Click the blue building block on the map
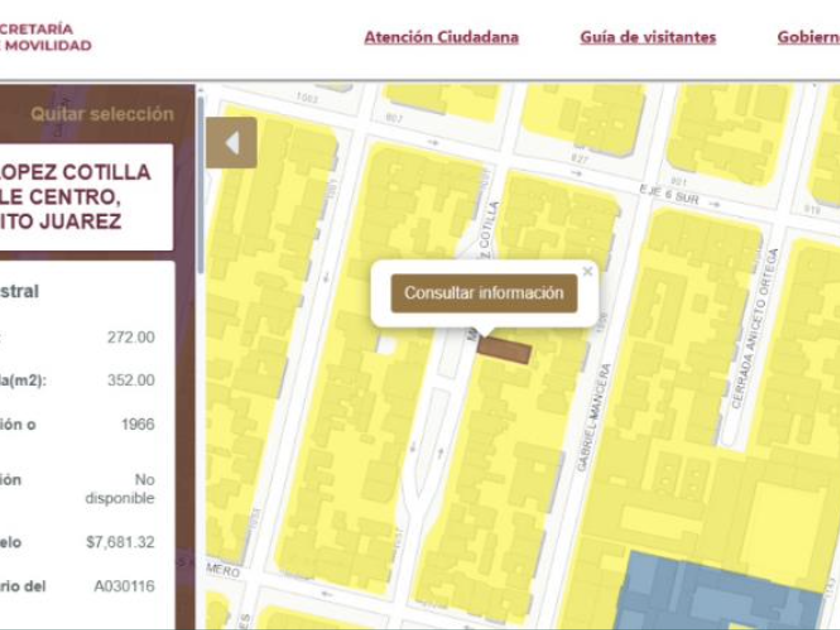The height and width of the screenshot is (630, 840). [x=718, y=592]
